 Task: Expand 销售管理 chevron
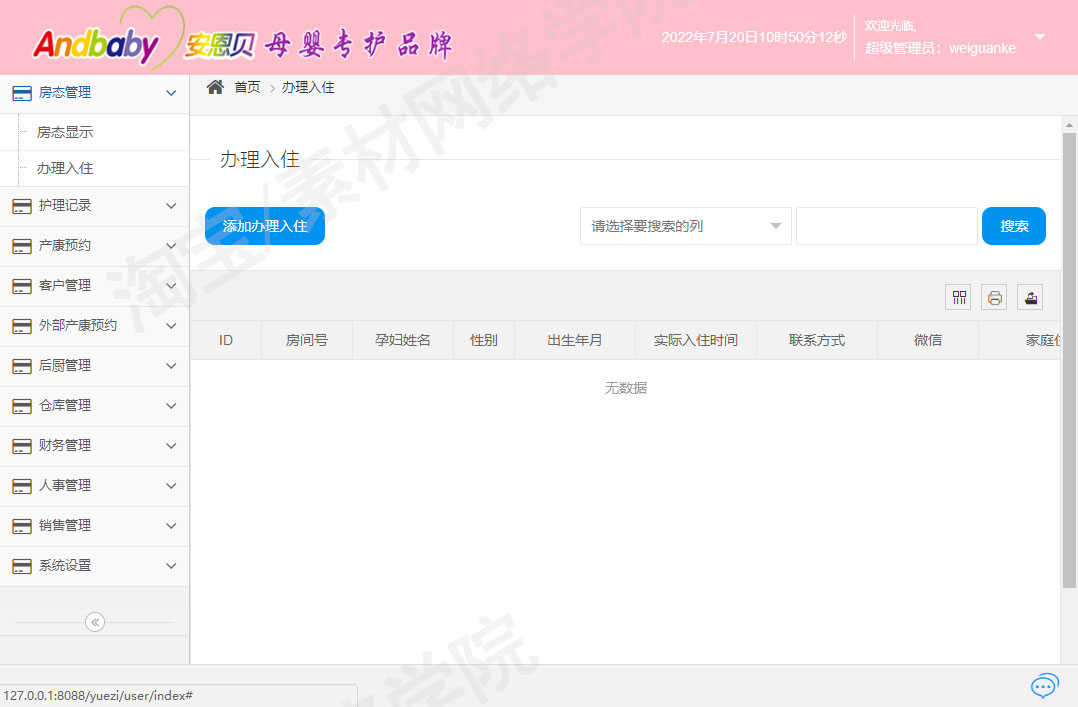click(171, 525)
